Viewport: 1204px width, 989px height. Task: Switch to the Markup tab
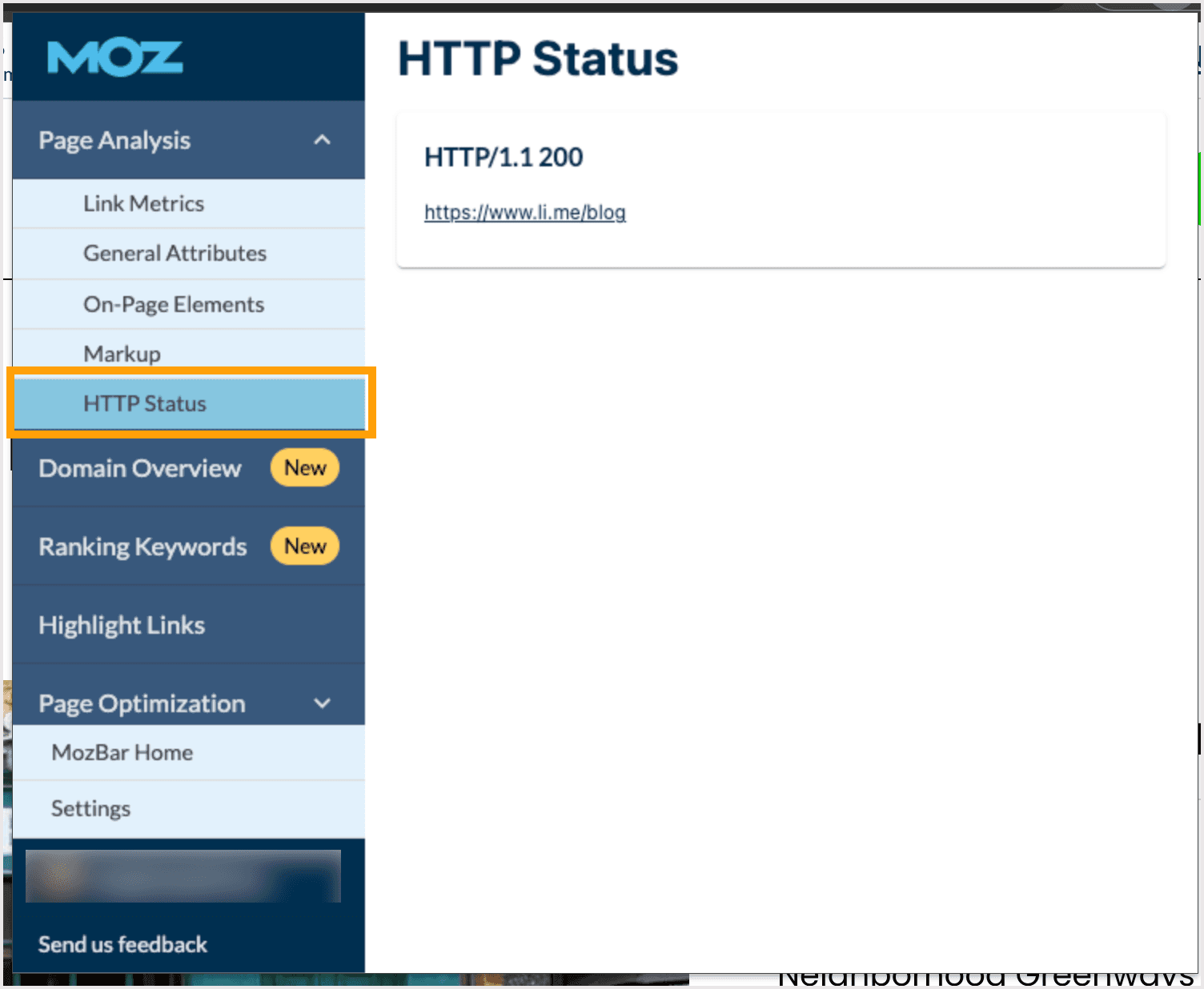tap(122, 353)
